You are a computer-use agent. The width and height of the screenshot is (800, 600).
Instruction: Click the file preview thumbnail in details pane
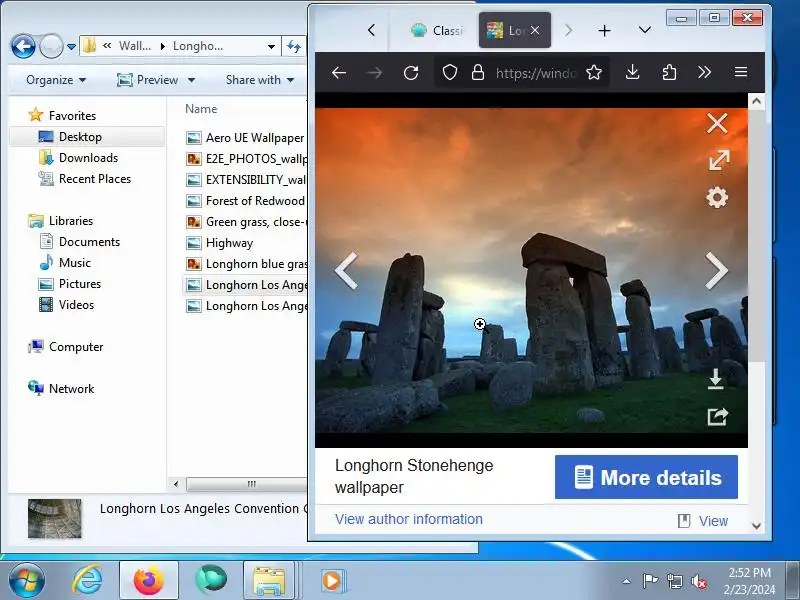pyautogui.click(x=55, y=518)
